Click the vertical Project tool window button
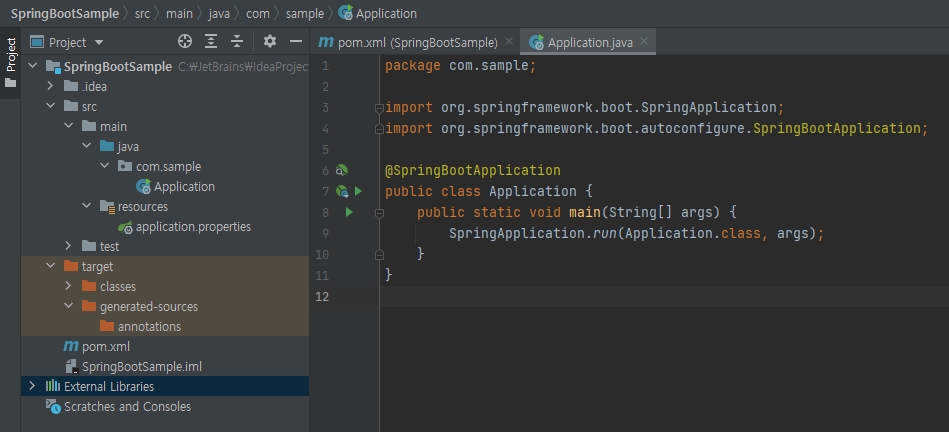The image size is (949, 432). 10,62
